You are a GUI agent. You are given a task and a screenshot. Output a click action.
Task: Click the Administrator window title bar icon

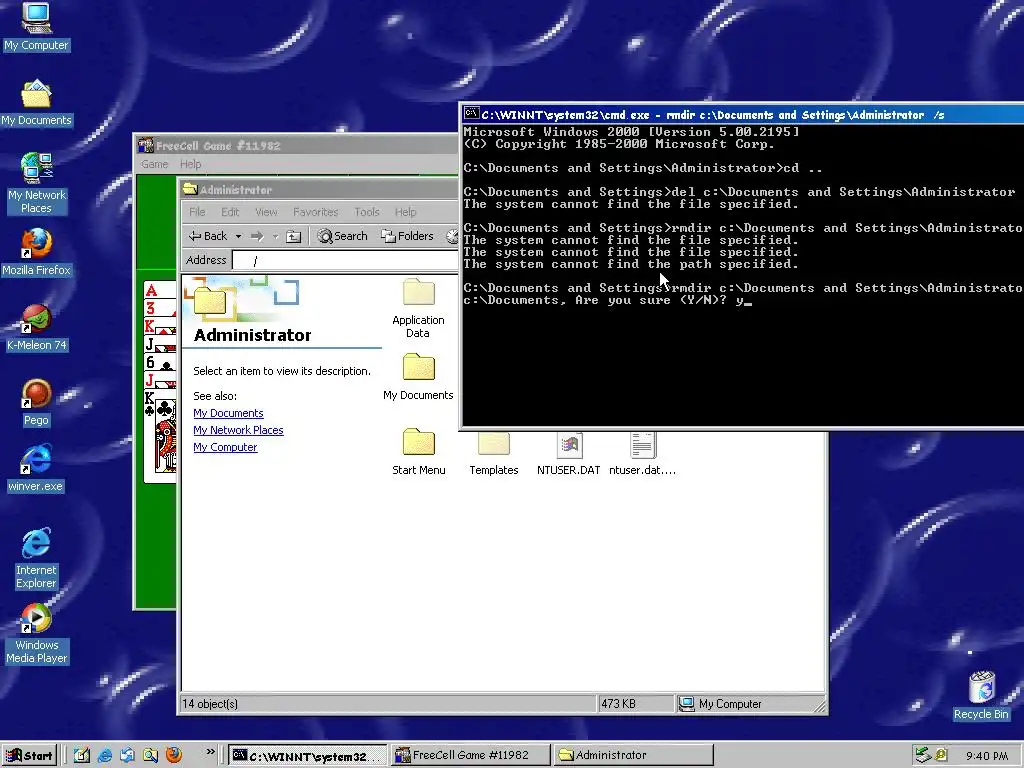click(x=190, y=189)
